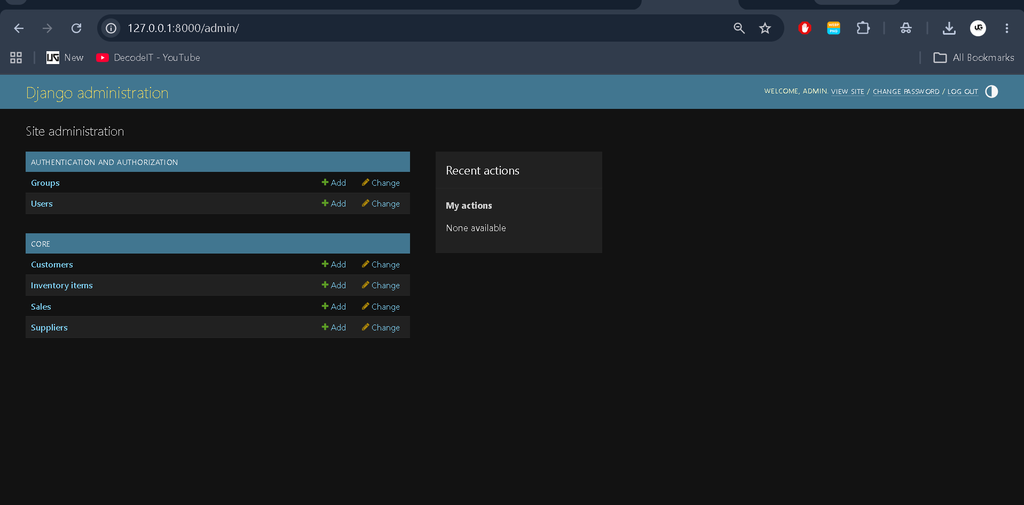The width and height of the screenshot is (1024, 505).
Task: Open the Authentication and Authorization section header
Action: 104,162
